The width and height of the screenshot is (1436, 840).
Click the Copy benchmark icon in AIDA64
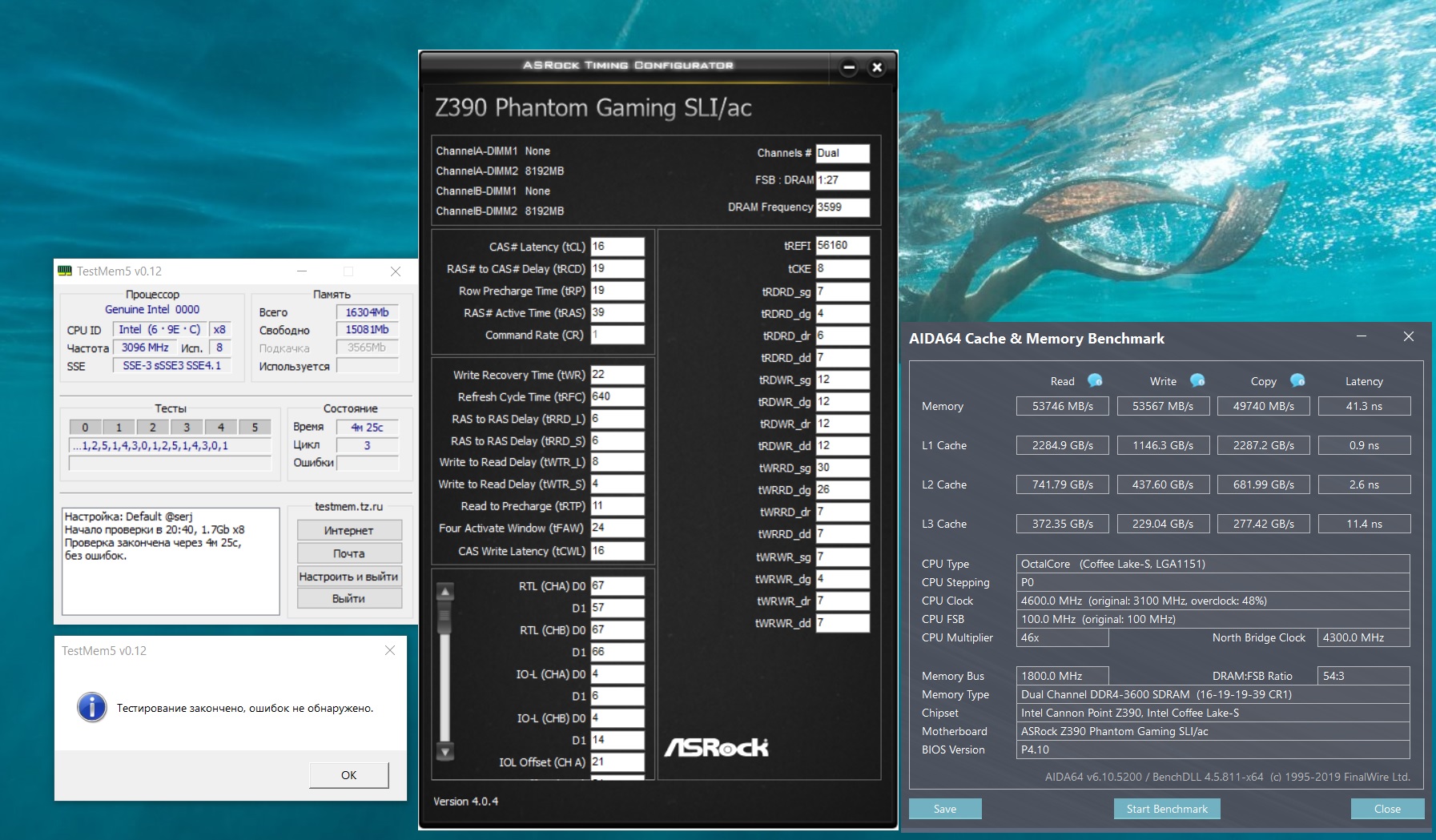click(1297, 380)
